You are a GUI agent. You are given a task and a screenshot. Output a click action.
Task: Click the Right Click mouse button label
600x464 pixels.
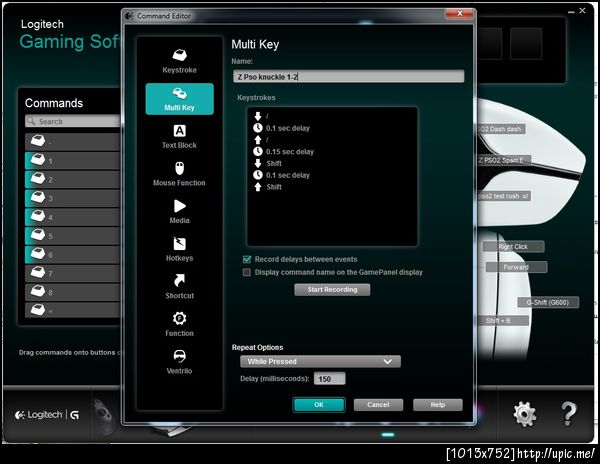click(513, 247)
